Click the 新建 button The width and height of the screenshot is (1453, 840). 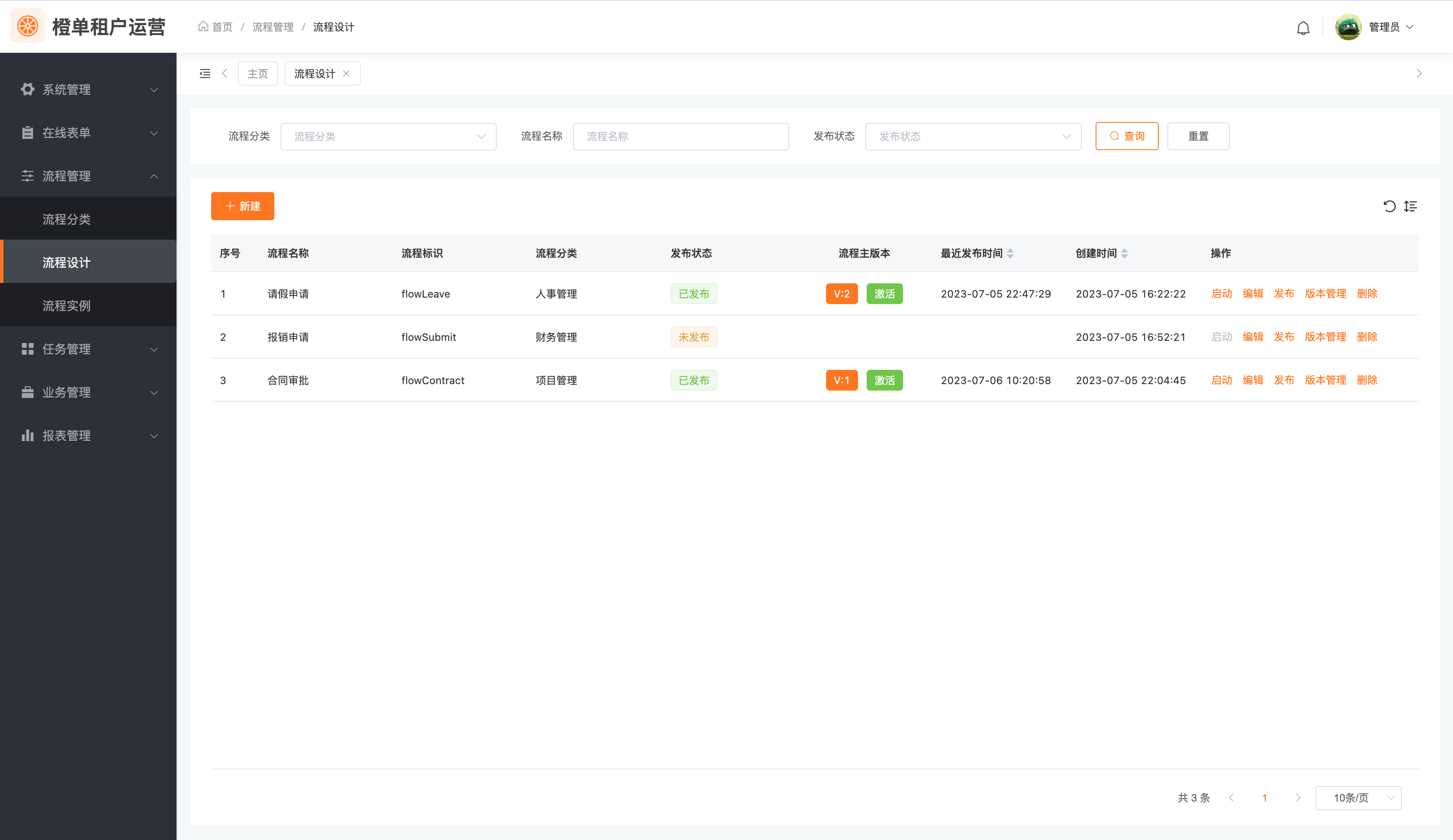click(242, 206)
